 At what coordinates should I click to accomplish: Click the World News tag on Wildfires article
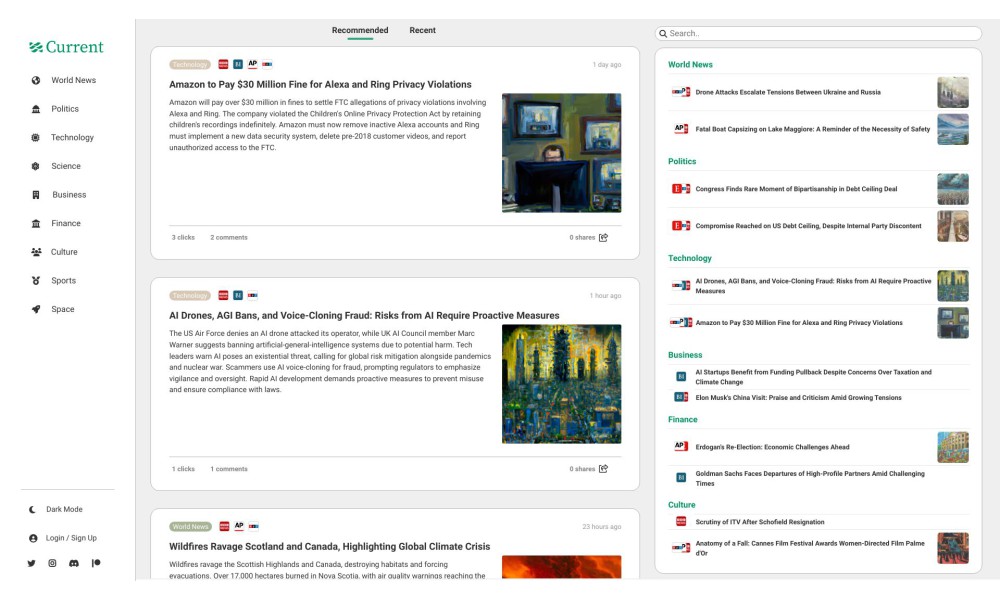point(191,527)
